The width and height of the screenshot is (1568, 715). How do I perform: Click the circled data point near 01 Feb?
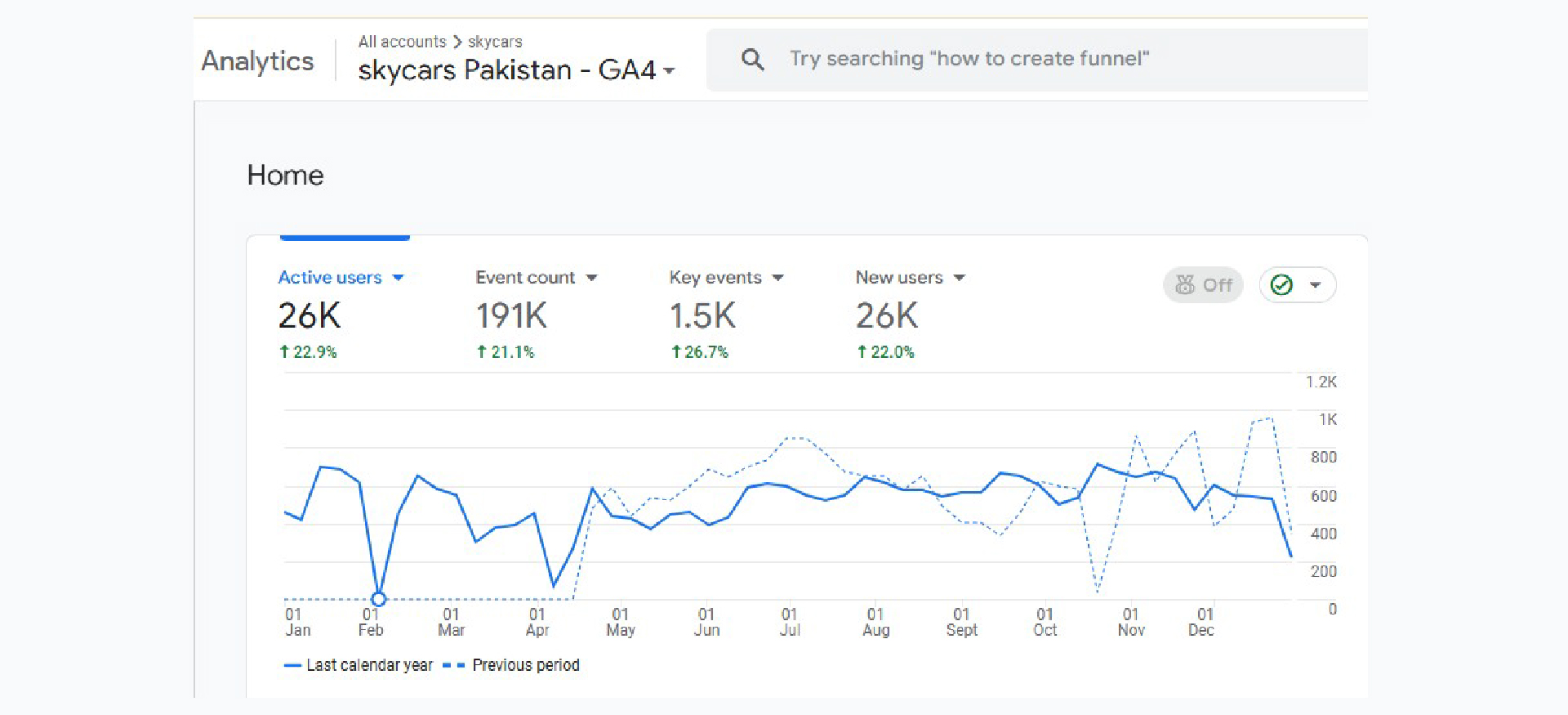[378, 599]
